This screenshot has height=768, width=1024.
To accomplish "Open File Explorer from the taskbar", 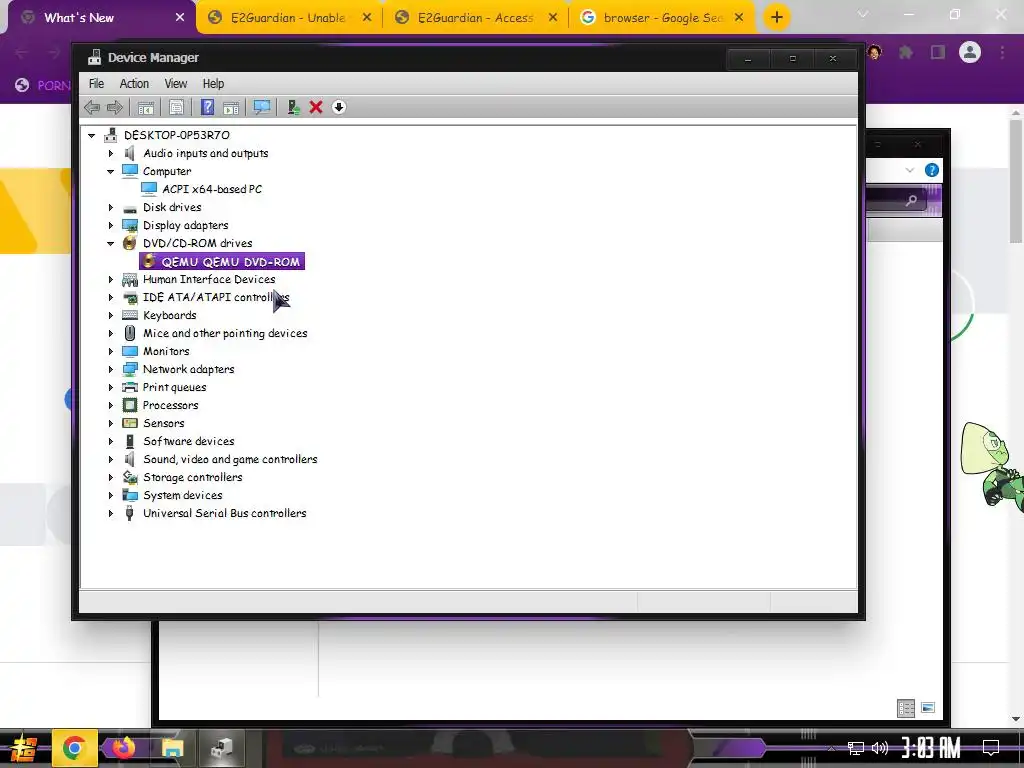I will pos(172,748).
